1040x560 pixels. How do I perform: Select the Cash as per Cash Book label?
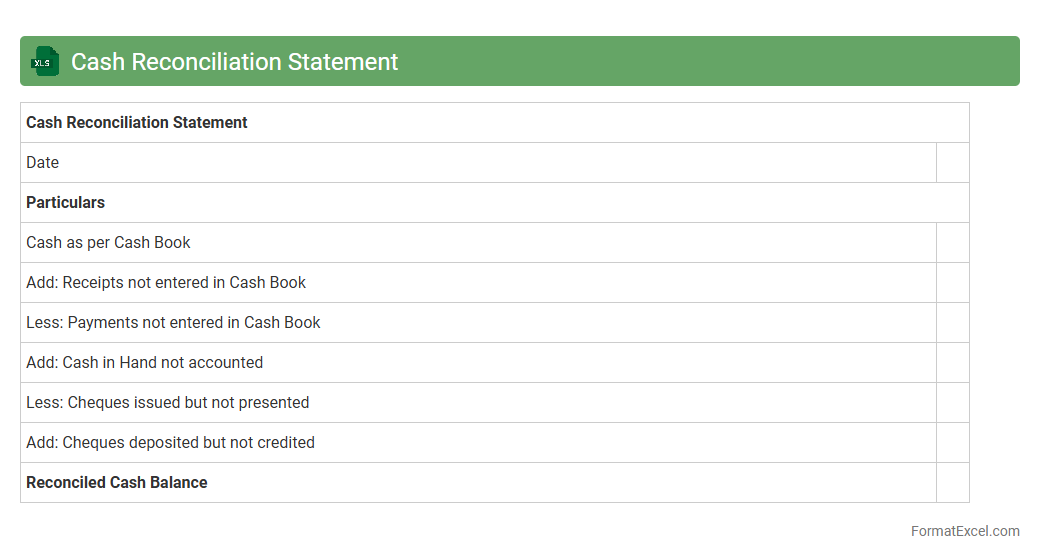(108, 243)
